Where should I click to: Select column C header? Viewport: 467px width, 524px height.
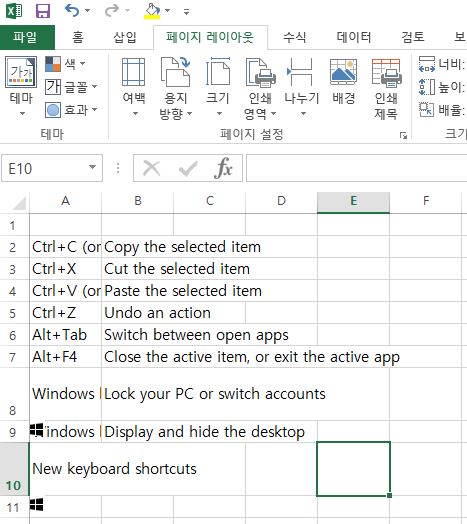(x=210, y=201)
